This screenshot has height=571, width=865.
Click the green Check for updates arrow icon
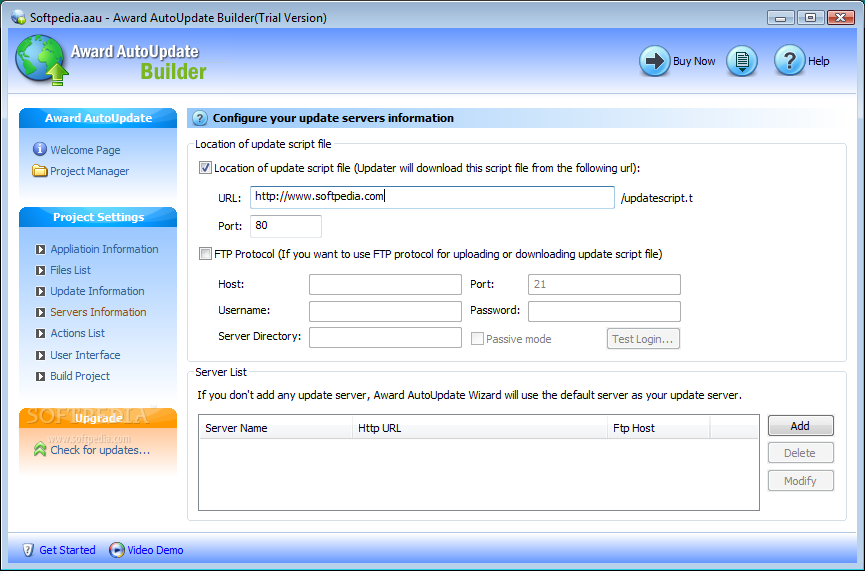40,449
